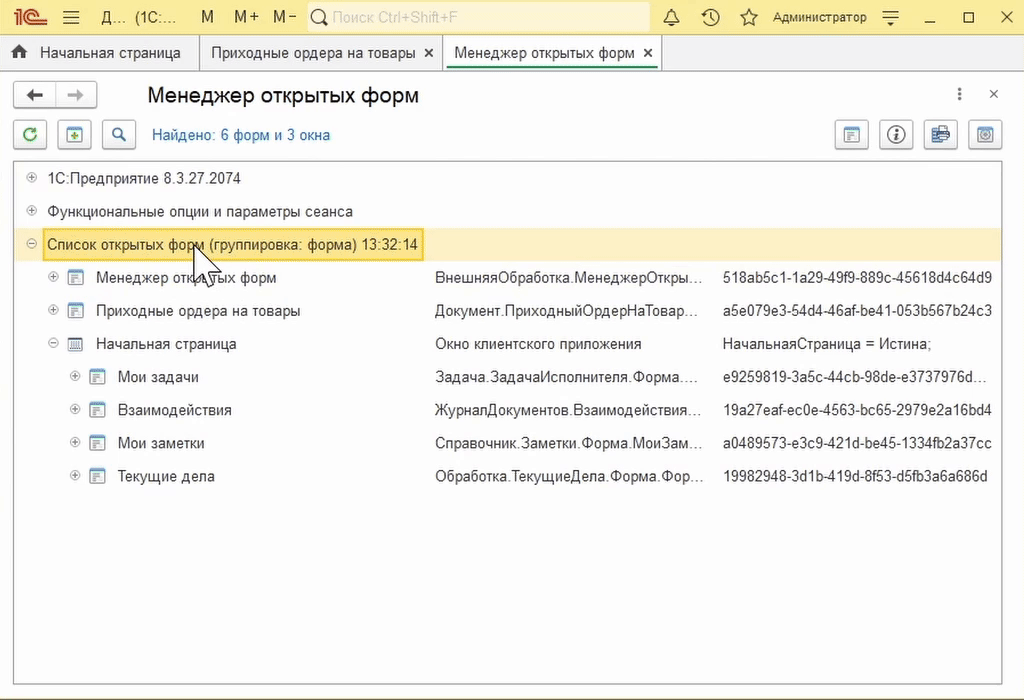Viewport: 1024px width, 700px height.
Task: Click GUID '19982948-3d1b-419d-8f53-d5fb3a6a686d'
Action: click(855, 476)
